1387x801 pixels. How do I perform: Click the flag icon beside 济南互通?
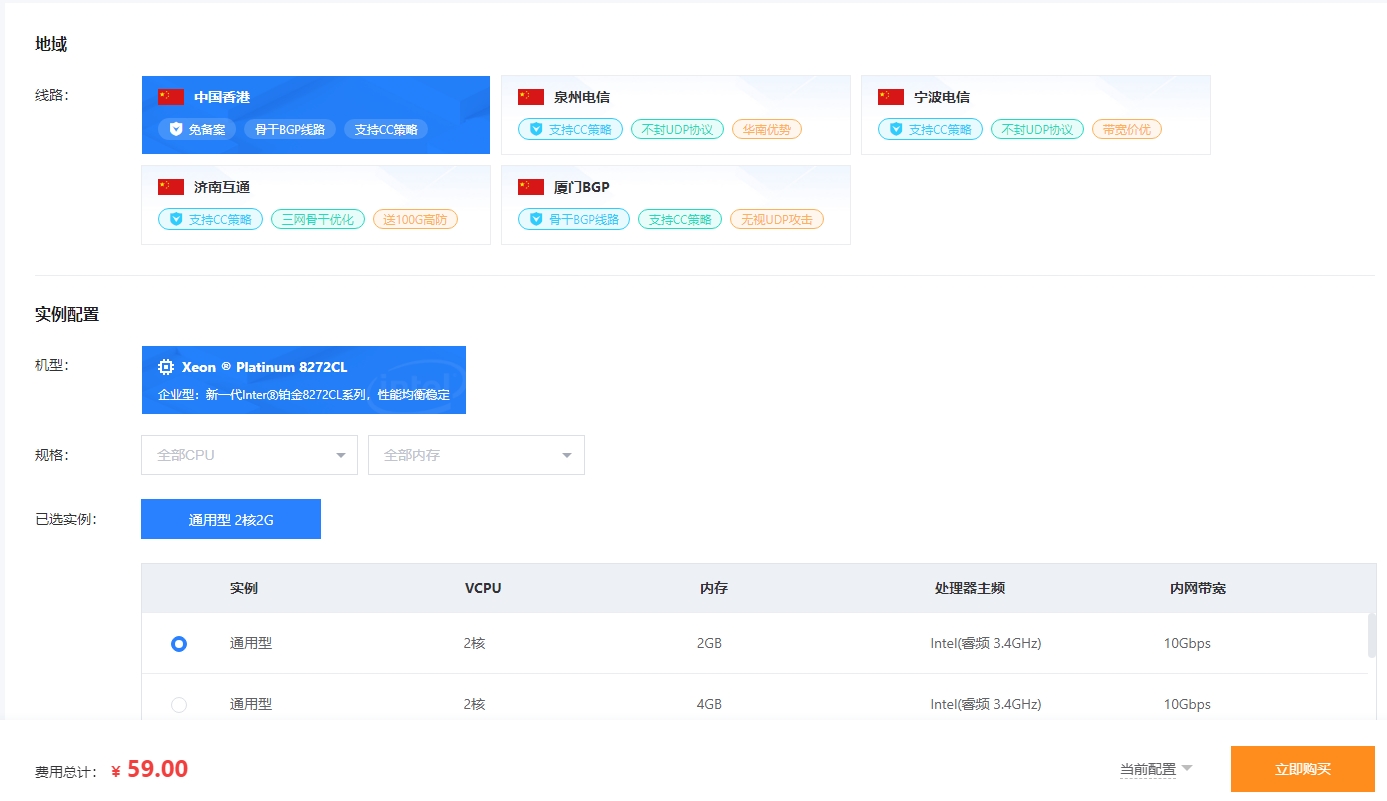(x=171, y=187)
